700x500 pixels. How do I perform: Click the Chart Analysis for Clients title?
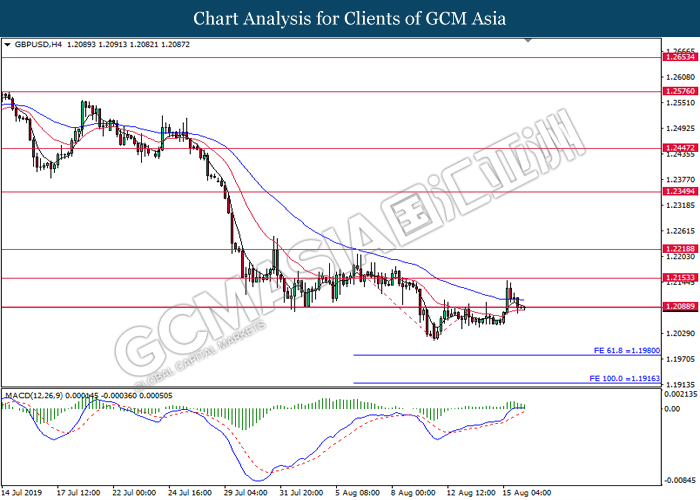point(350,19)
